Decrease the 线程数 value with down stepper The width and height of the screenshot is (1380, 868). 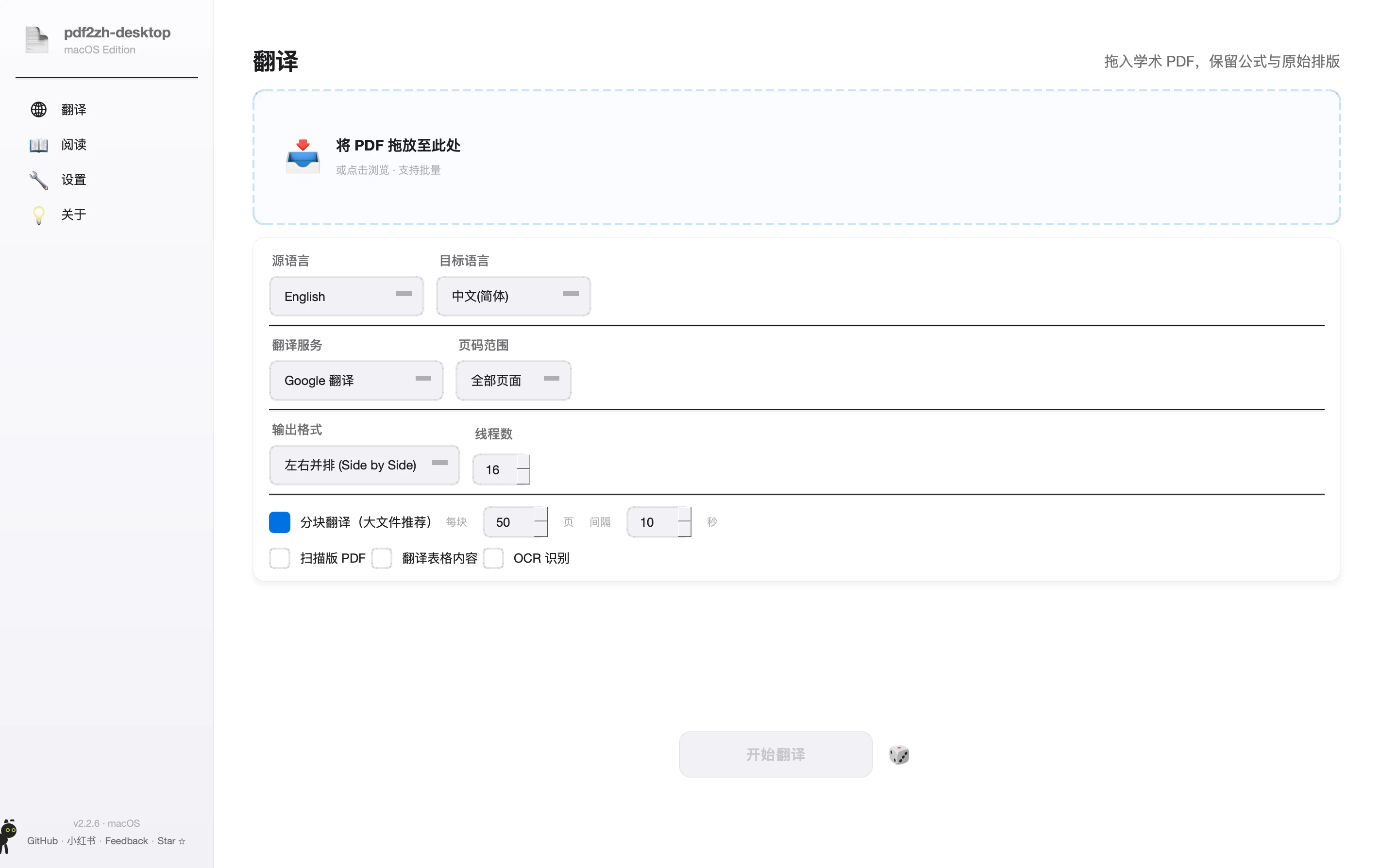tap(523, 477)
